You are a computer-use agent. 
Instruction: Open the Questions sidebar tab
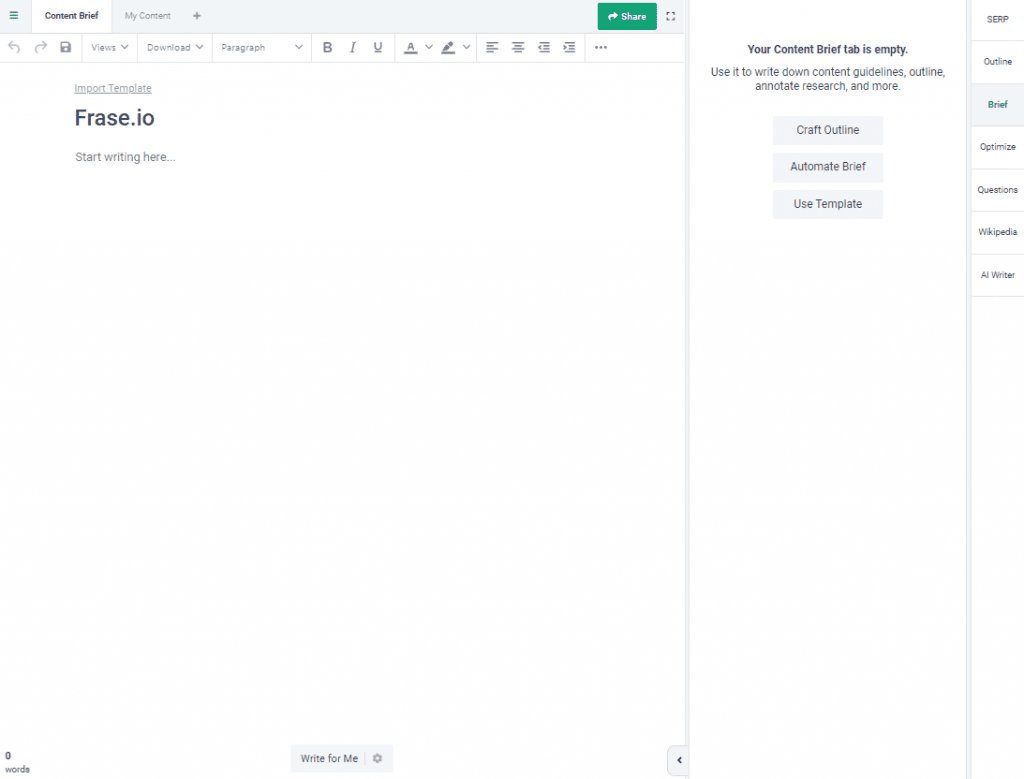click(997, 190)
